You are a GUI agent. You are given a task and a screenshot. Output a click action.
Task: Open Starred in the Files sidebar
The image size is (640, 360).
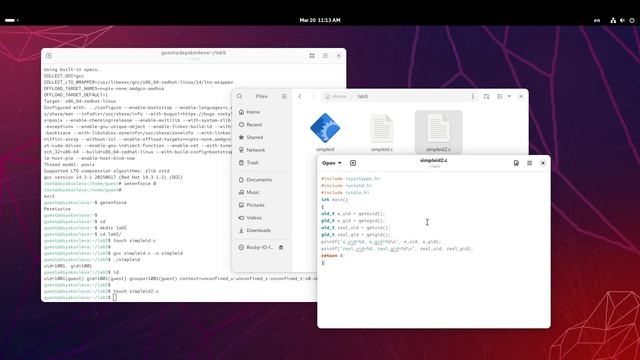(262, 137)
